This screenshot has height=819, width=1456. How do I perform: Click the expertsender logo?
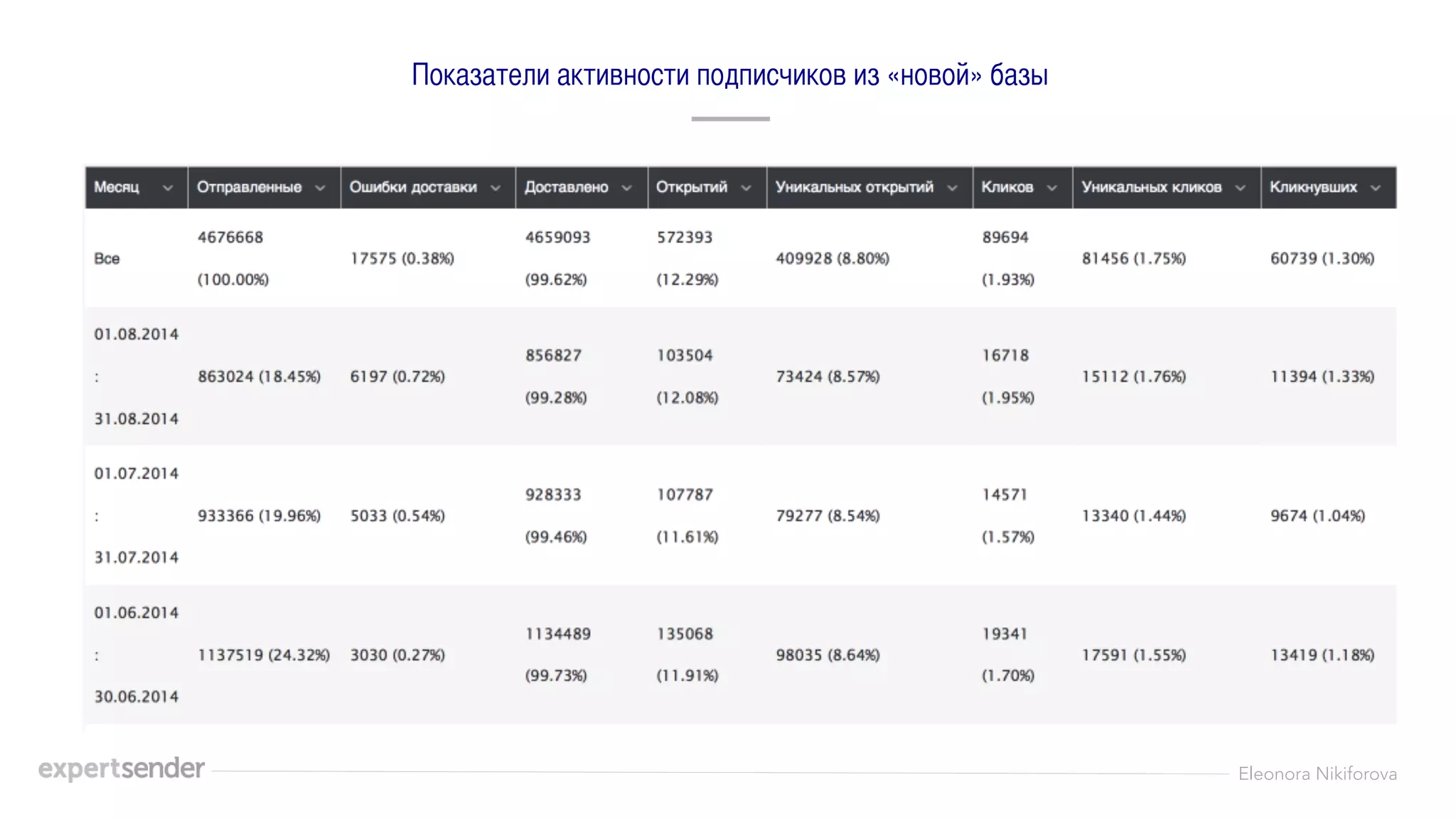122,769
